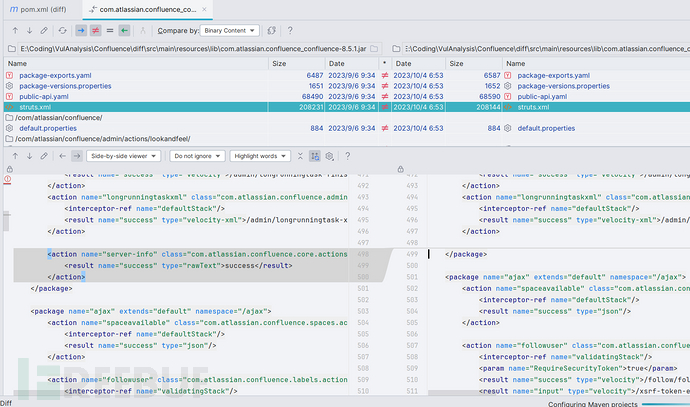Toggle show different files (red not-equal)
Image resolution: width=690 pixels, height=407 pixels.
pos(95,30)
